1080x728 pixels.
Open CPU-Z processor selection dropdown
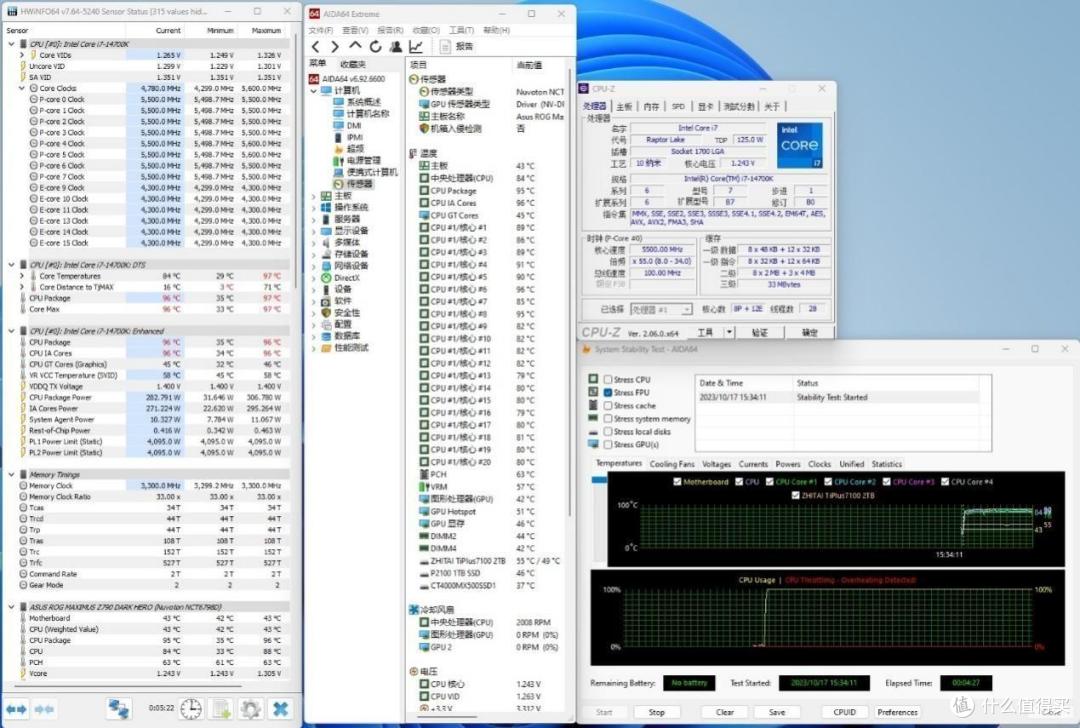(x=687, y=309)
